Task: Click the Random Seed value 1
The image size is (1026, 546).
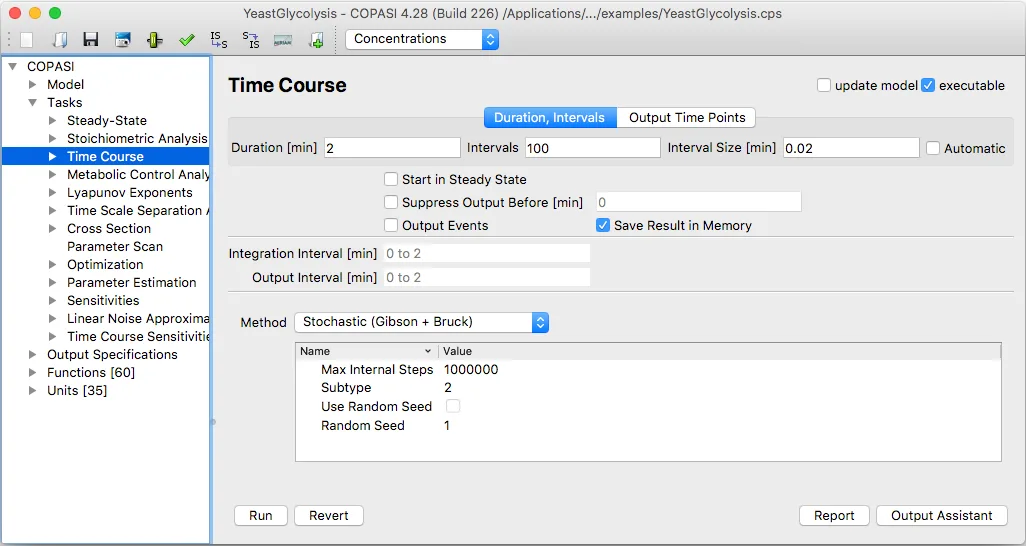Action: (x=447, y=426)
